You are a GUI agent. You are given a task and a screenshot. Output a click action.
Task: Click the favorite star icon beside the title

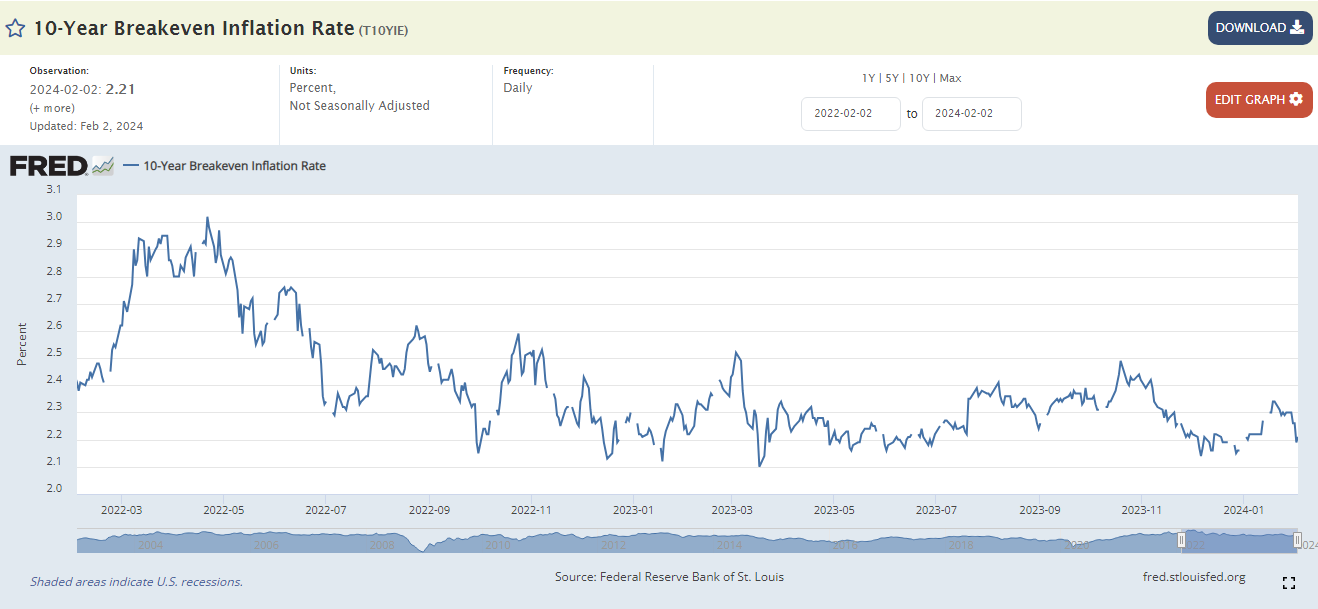tap(15, 28)
